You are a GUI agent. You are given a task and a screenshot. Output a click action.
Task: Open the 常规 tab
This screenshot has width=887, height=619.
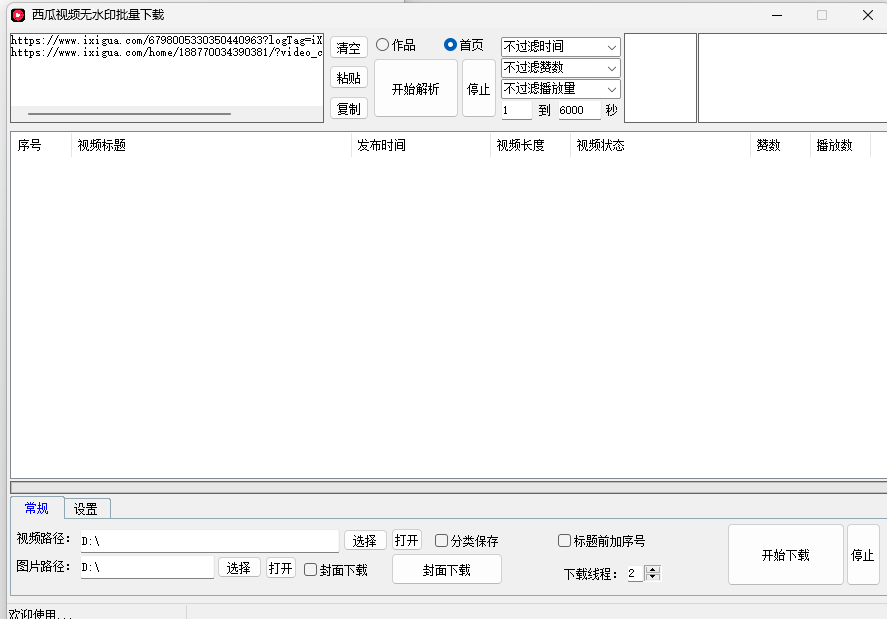click(36, 508)
